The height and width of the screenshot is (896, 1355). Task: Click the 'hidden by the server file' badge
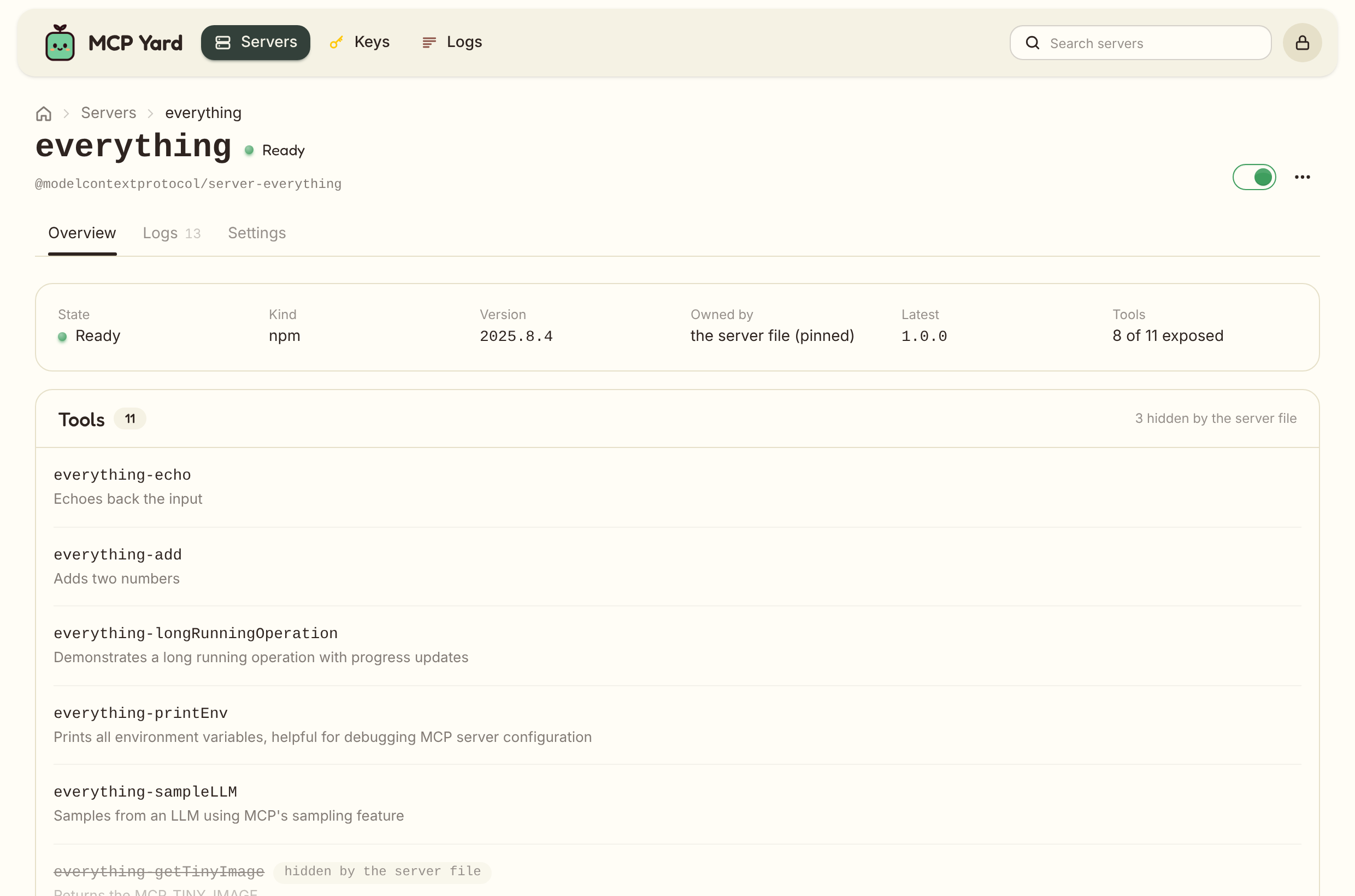point(382,872)
